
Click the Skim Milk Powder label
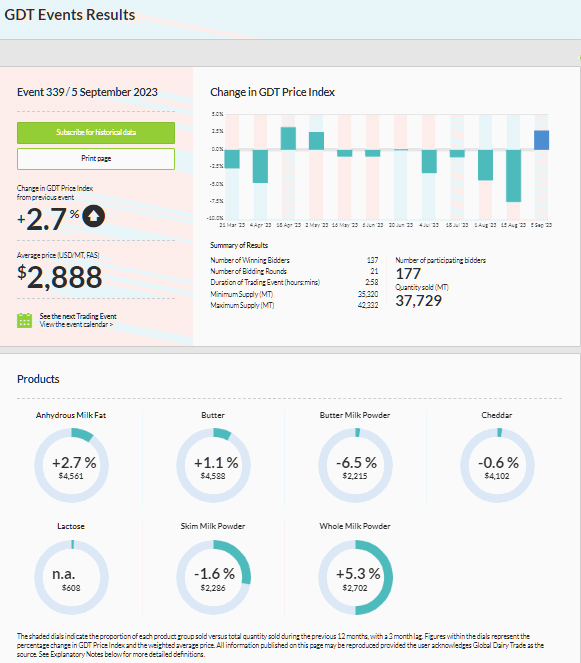pyautogui.click(x=213, y=526)
